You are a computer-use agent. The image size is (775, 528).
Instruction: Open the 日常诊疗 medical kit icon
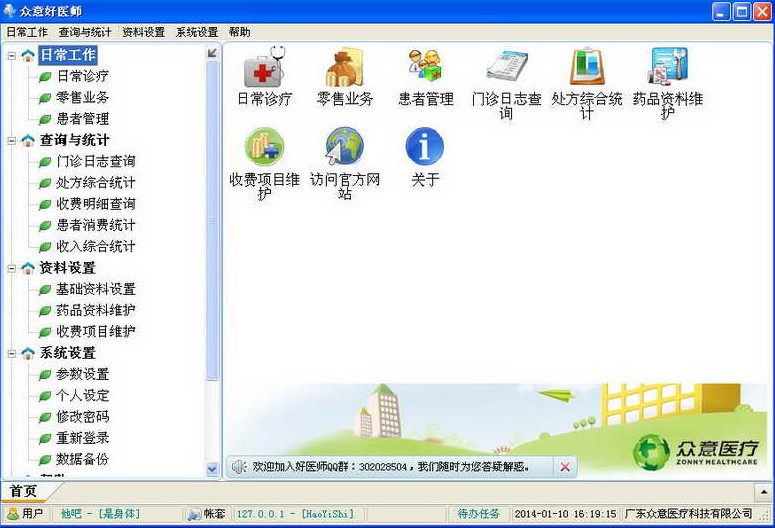click(x=264, y=69)
